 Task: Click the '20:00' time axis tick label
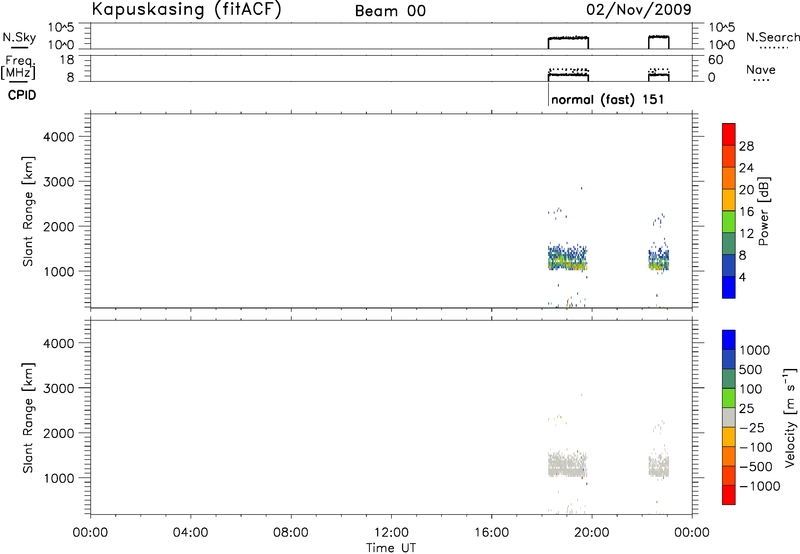point(591,533)
